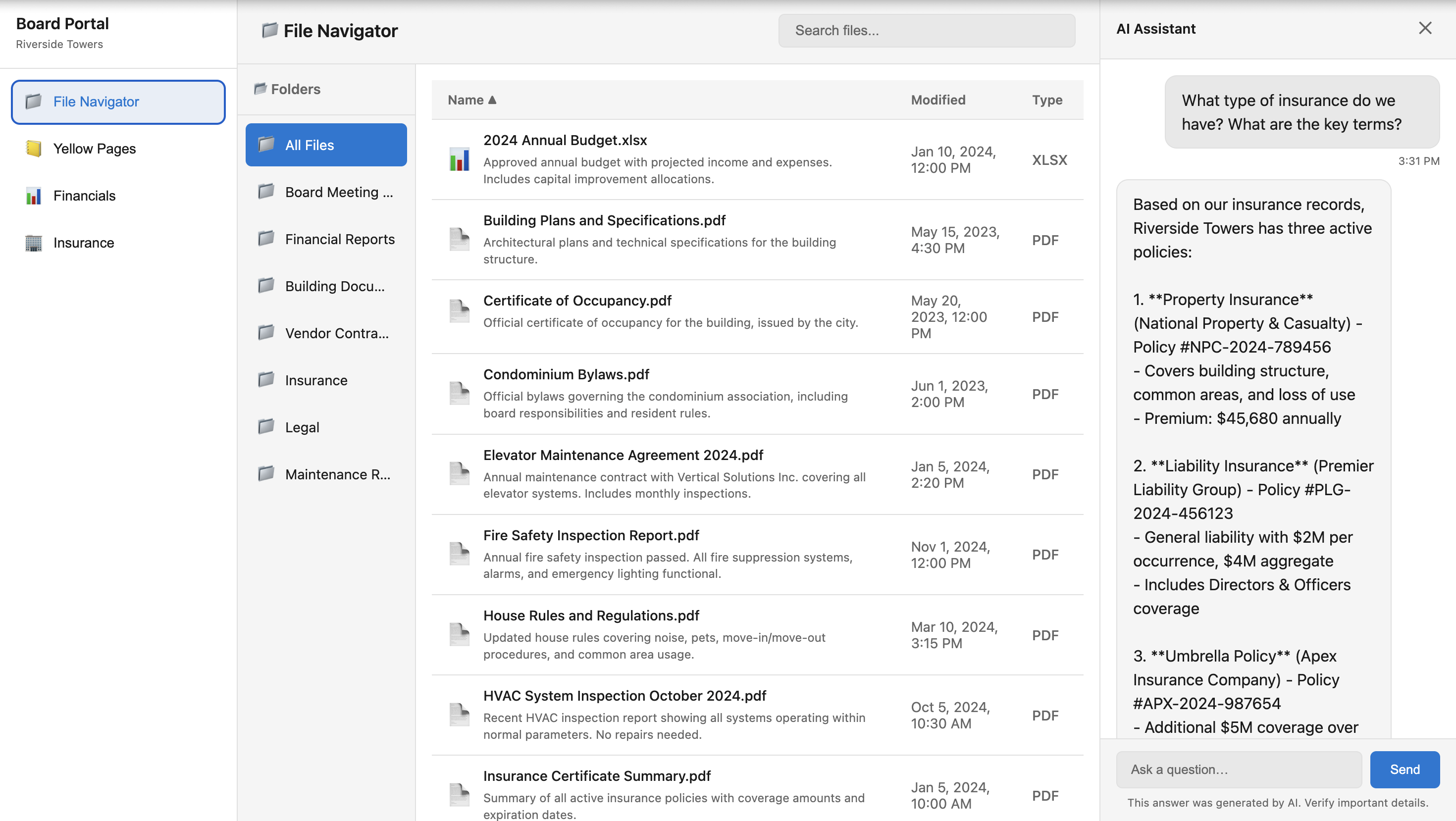Open Insurance Certificate Summary.pdf

(597, 776)
